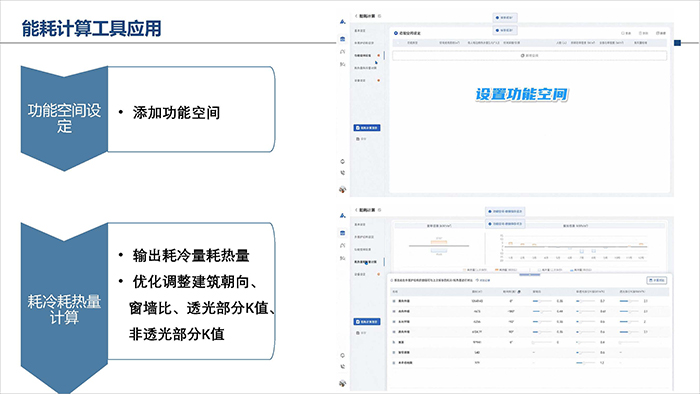Click the blue round icon beside the top screenshot's panel title

396,33
